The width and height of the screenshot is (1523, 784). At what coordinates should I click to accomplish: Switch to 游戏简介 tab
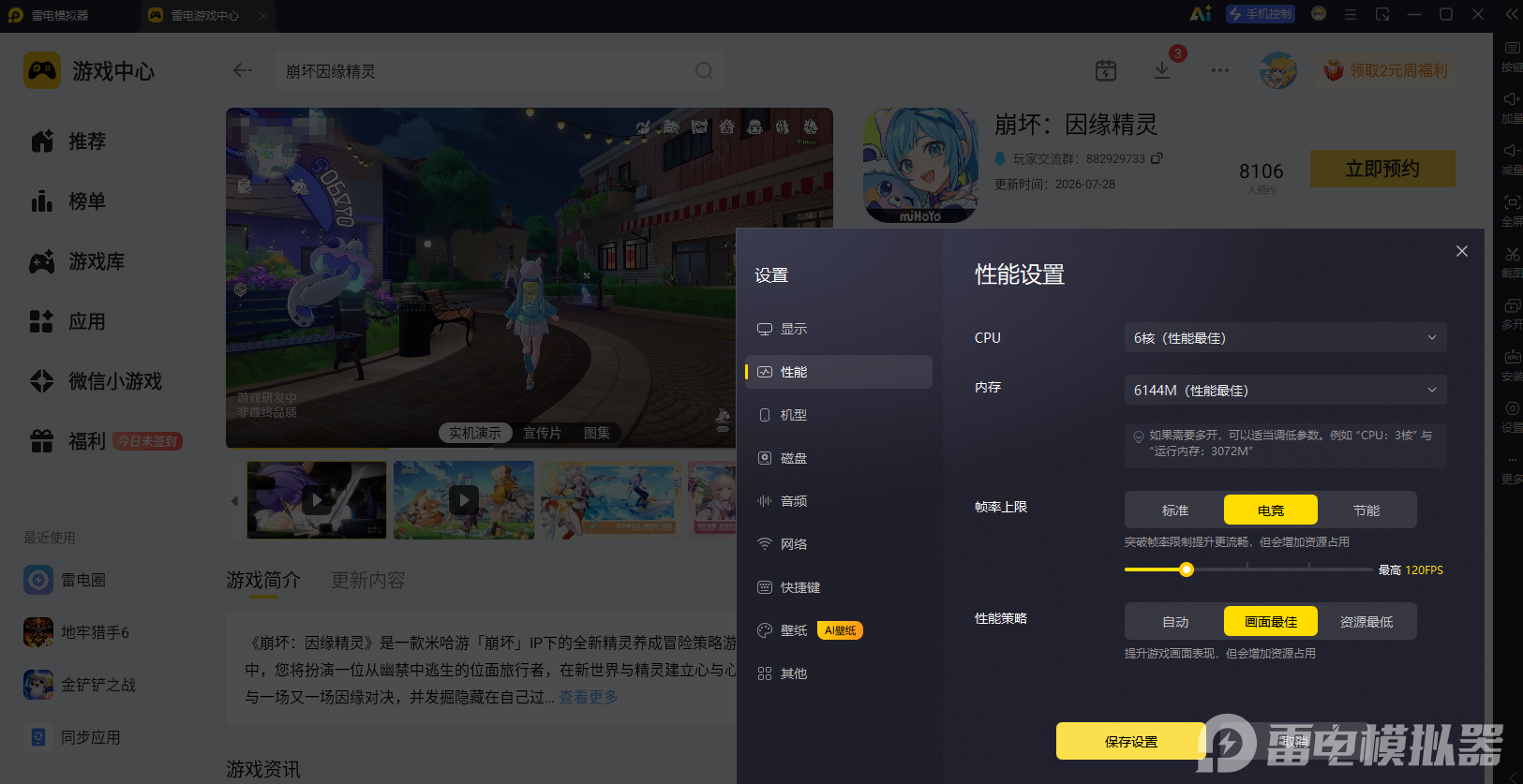point(263,580)
